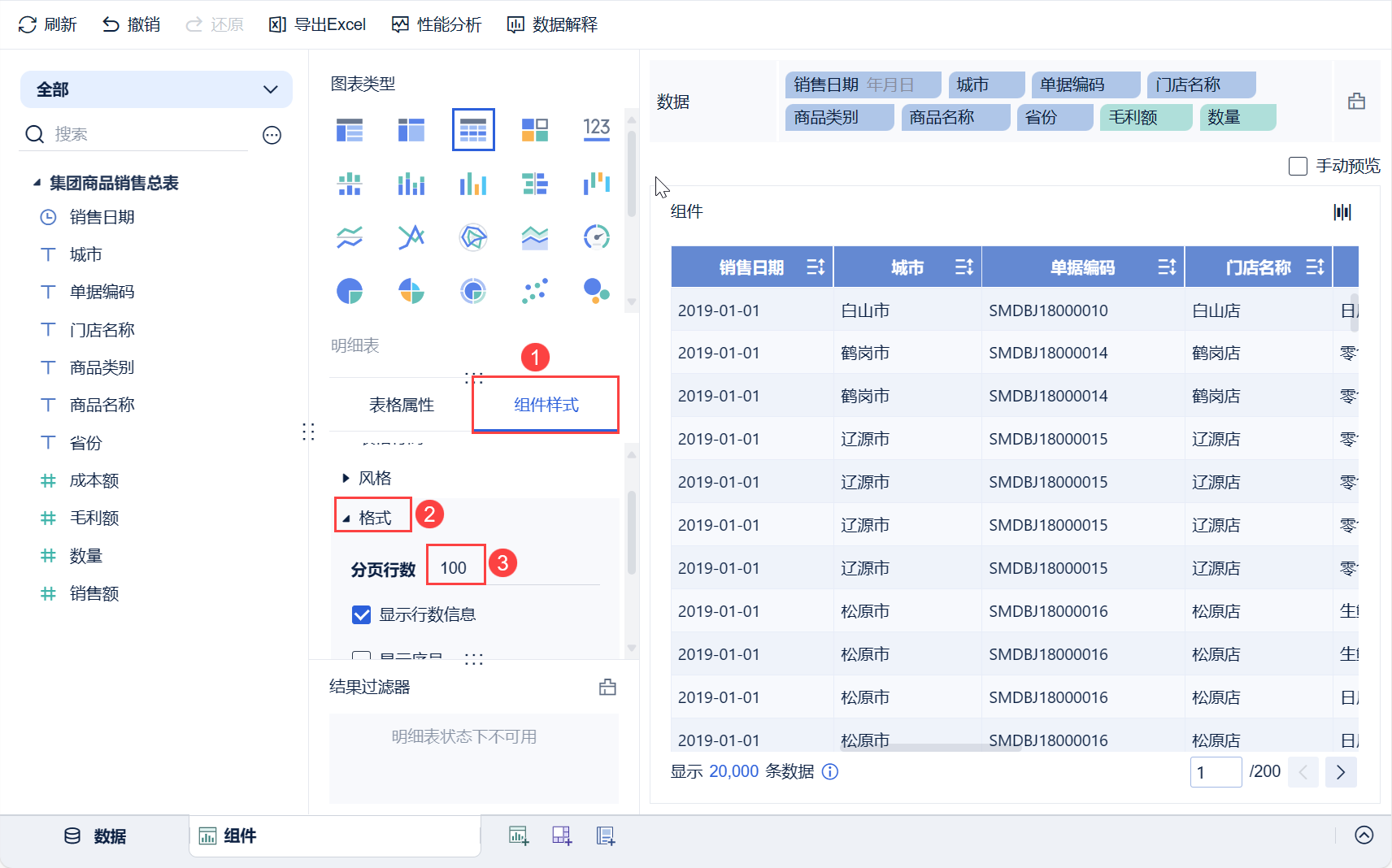The image size is (1392, 868).
Task: Click the 刷新 toolbar button
Action: (x=47, y=25)
